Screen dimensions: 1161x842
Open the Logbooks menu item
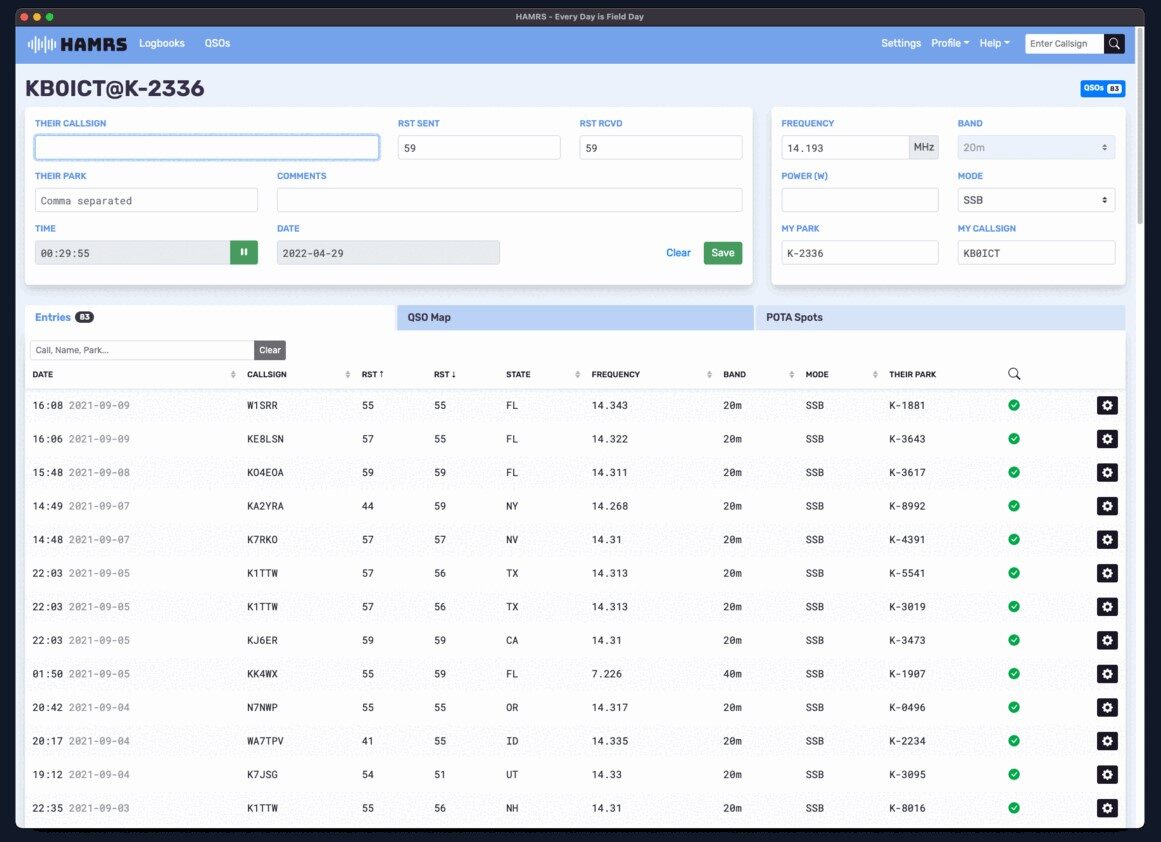click(x=162, y=43)
